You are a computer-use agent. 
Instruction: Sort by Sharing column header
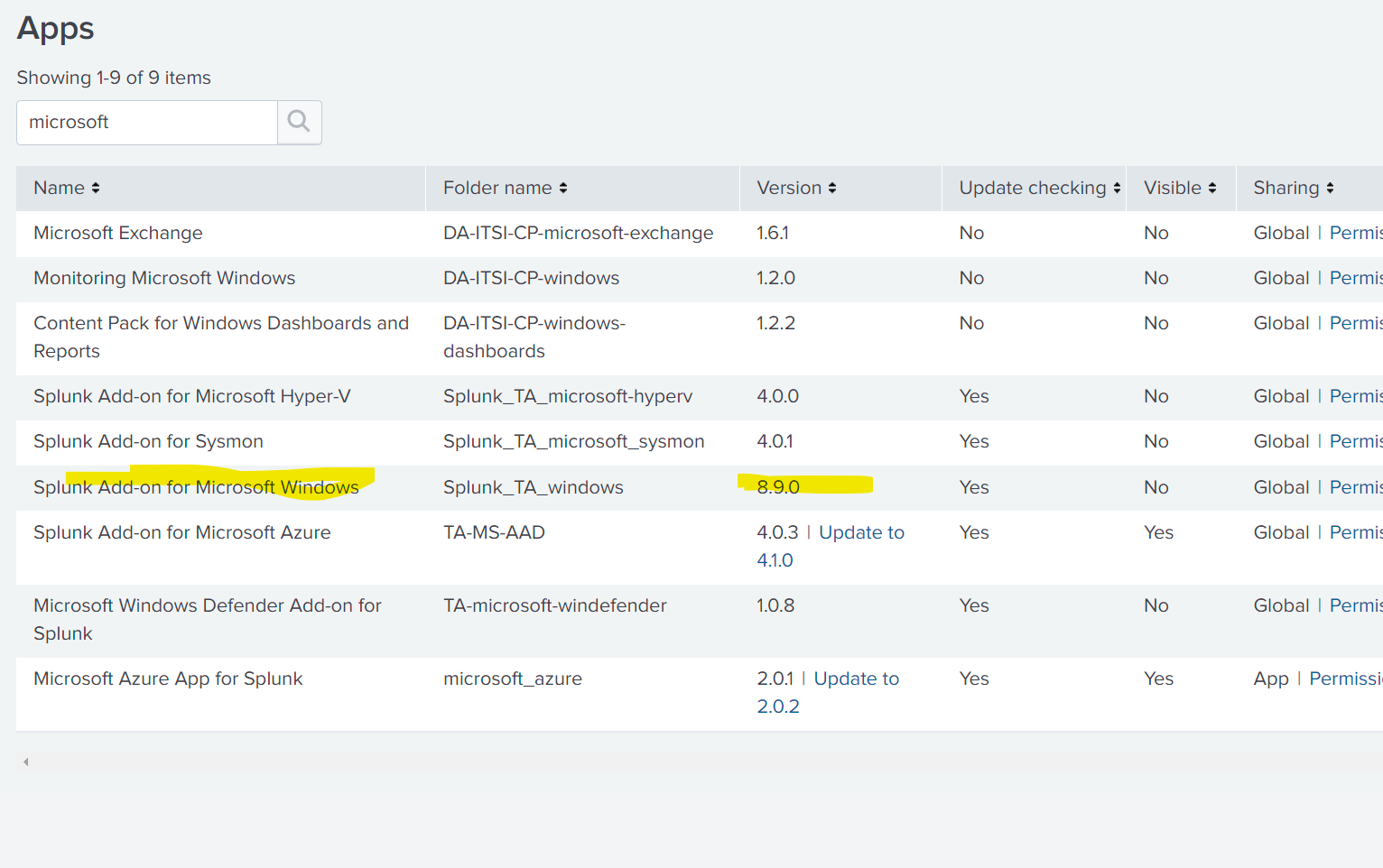click(x=1293, y=188)
